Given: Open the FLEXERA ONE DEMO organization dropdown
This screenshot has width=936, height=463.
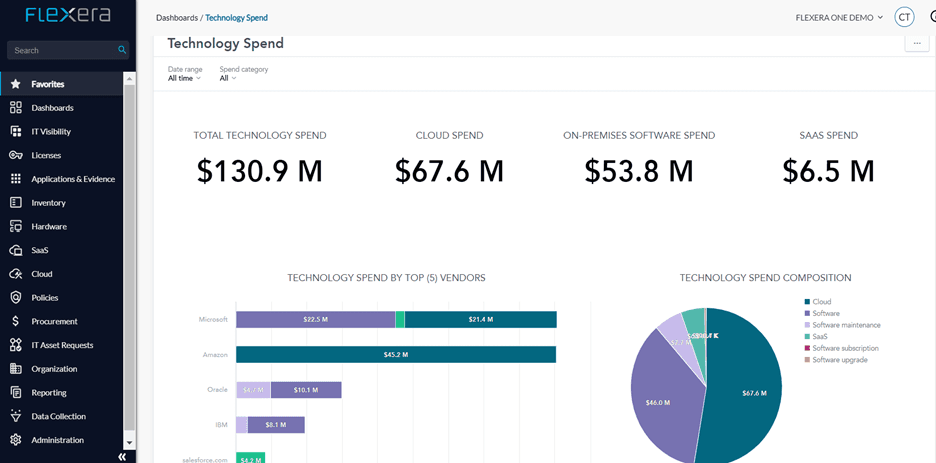Looking at the screenshot, I should tap(839, 17).
